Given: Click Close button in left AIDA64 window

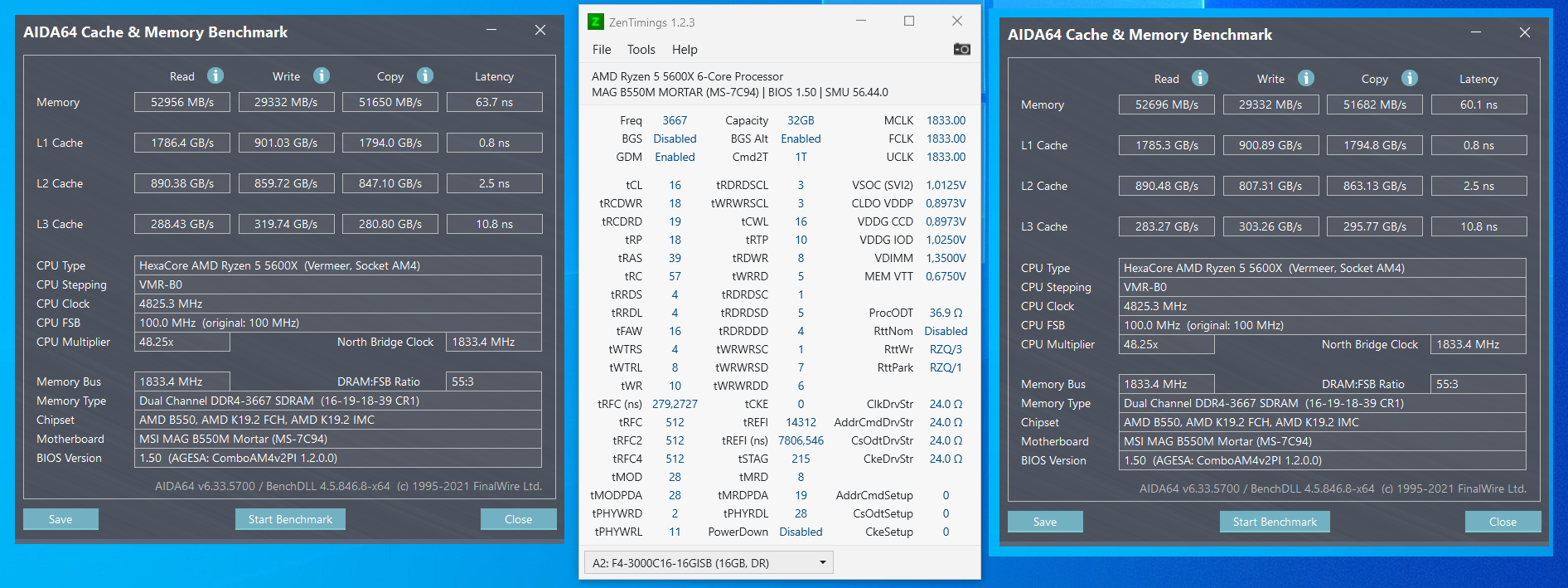Looking at the screenshot, I should click(519, 519).
